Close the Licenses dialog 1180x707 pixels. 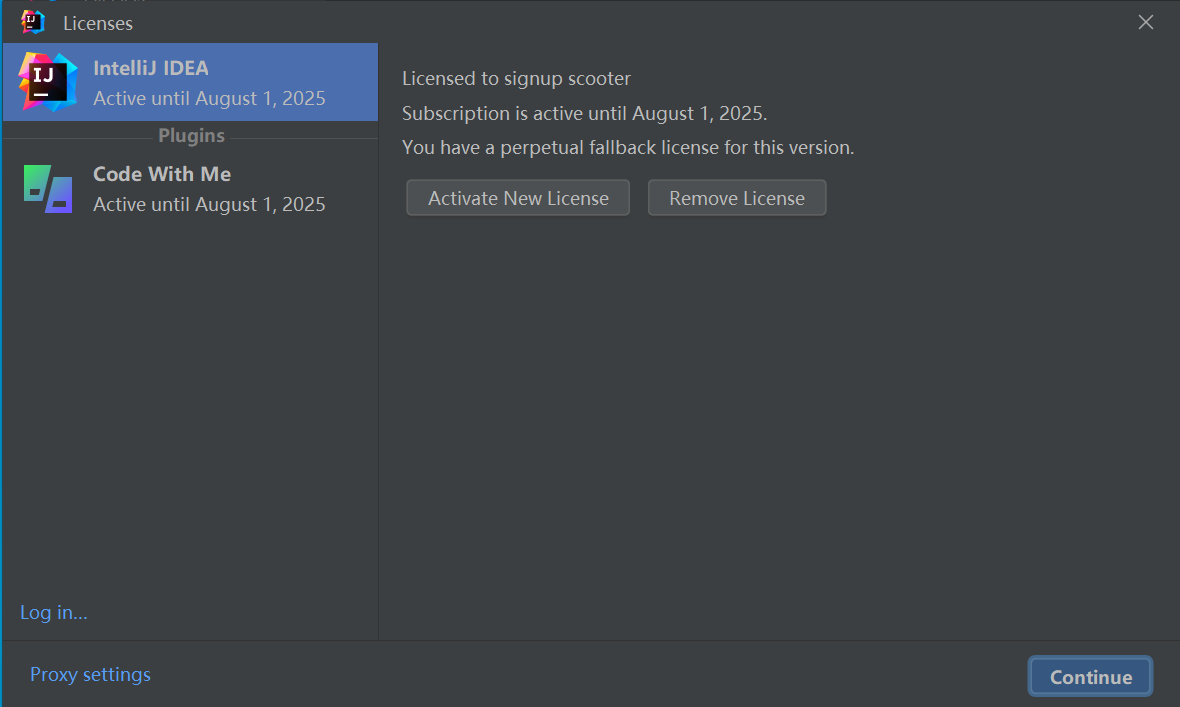point(1146,22)
